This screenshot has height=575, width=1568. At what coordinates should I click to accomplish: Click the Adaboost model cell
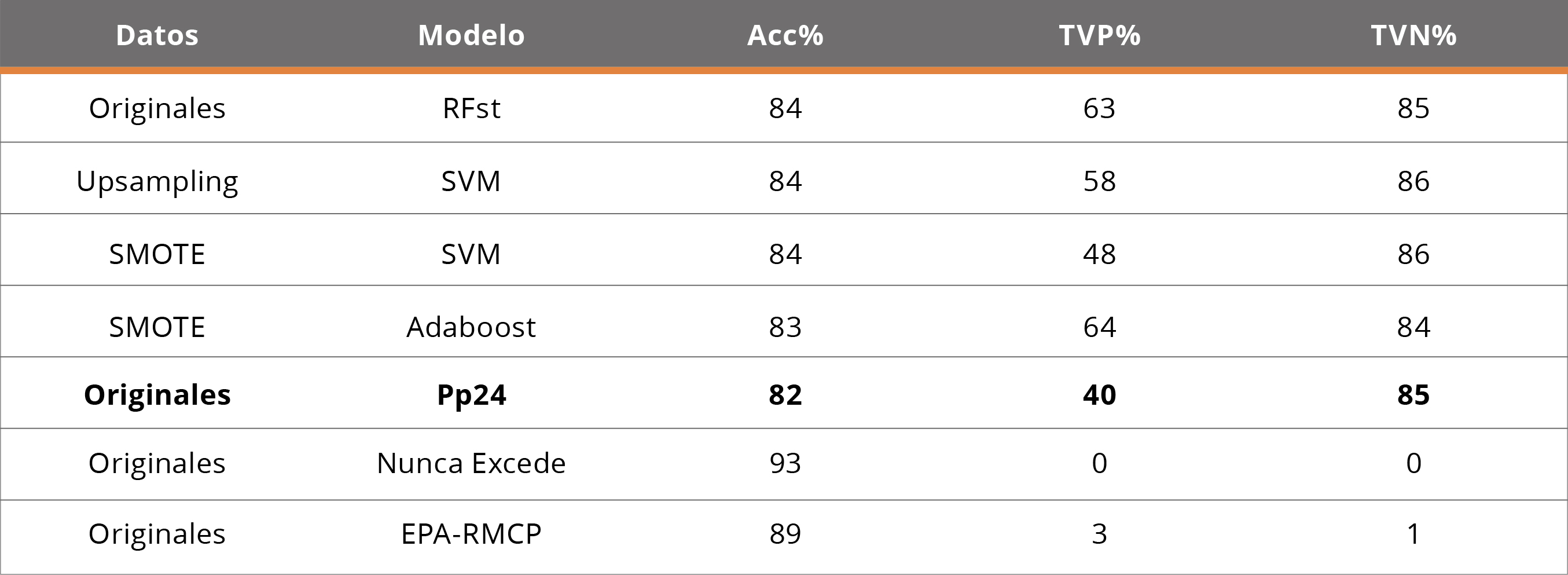(471, 327)
